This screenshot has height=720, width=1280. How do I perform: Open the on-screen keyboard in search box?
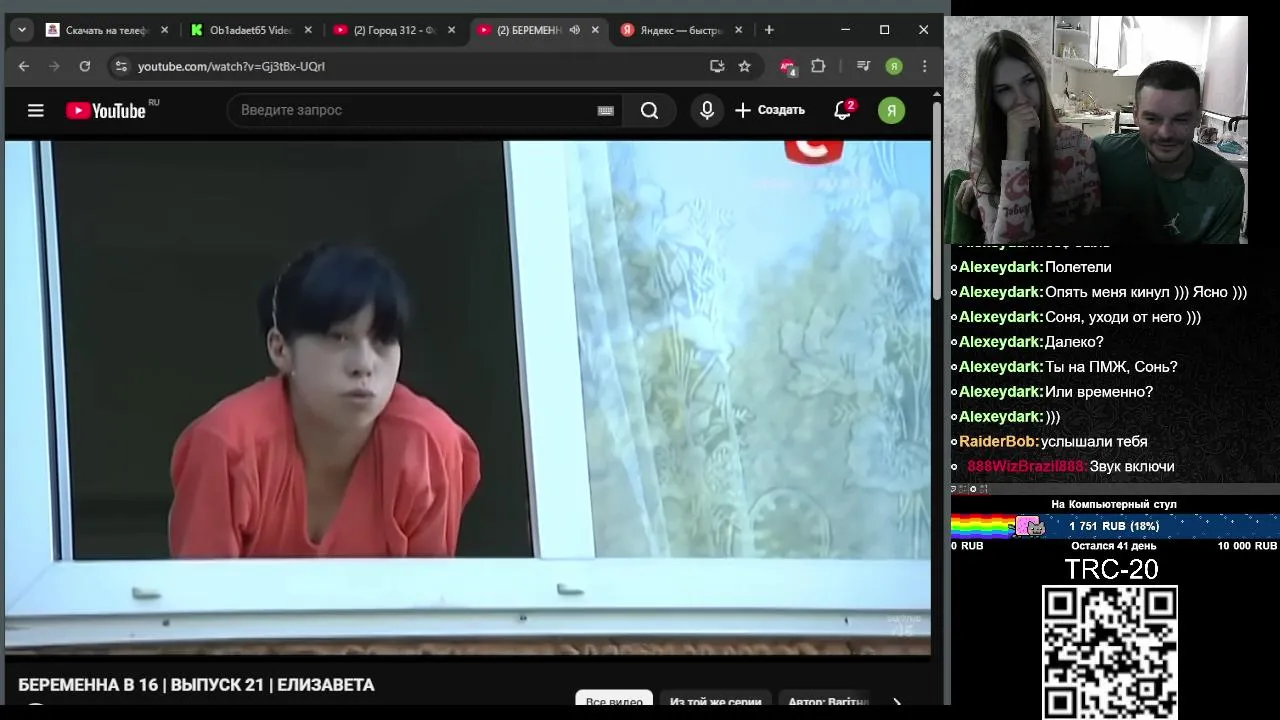tap(605, 111)
